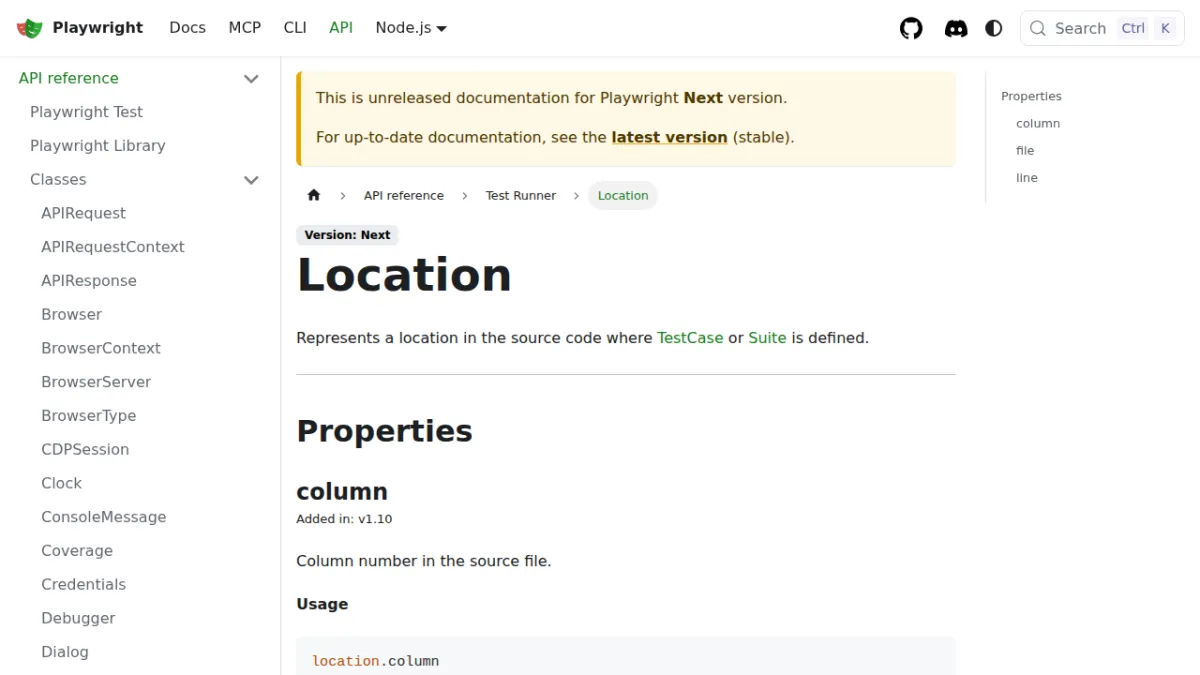The width and height of the screenshot is (1200, 675).
Task: Open the CLI navbar item
Action: point(295,28)
